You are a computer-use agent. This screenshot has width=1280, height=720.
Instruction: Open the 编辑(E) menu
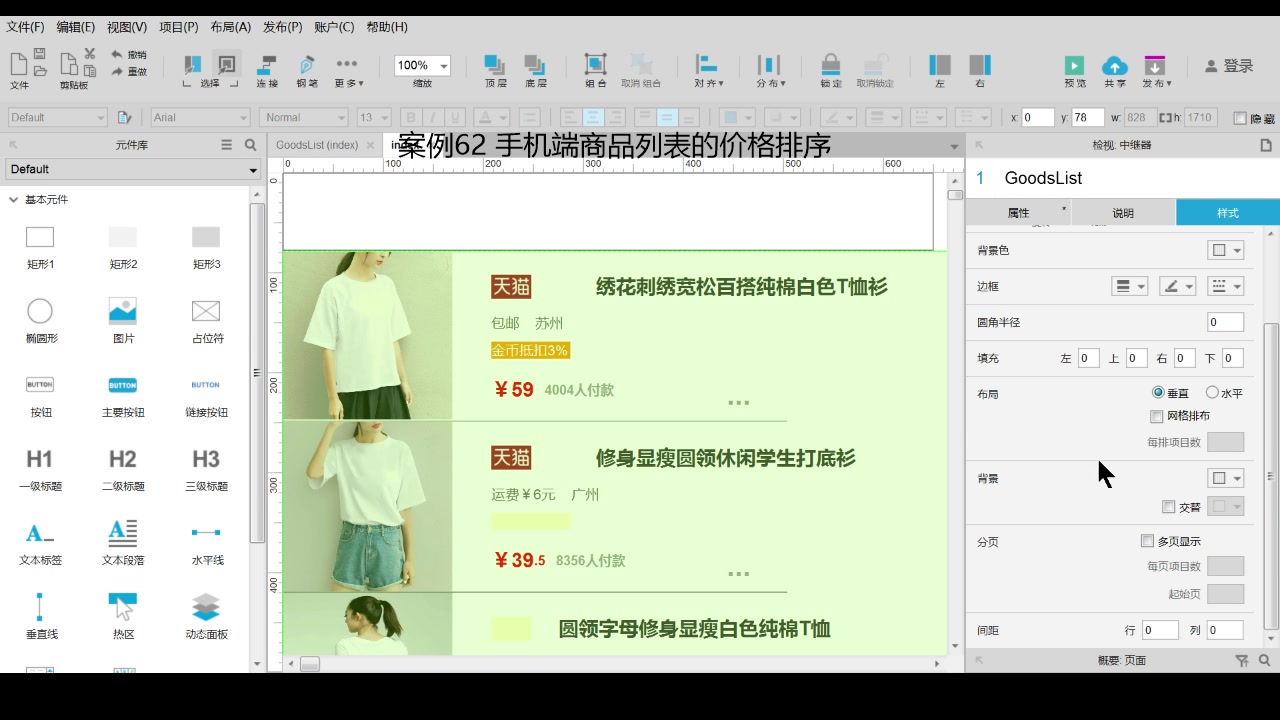pyautogui.click(x=76, y=27)
